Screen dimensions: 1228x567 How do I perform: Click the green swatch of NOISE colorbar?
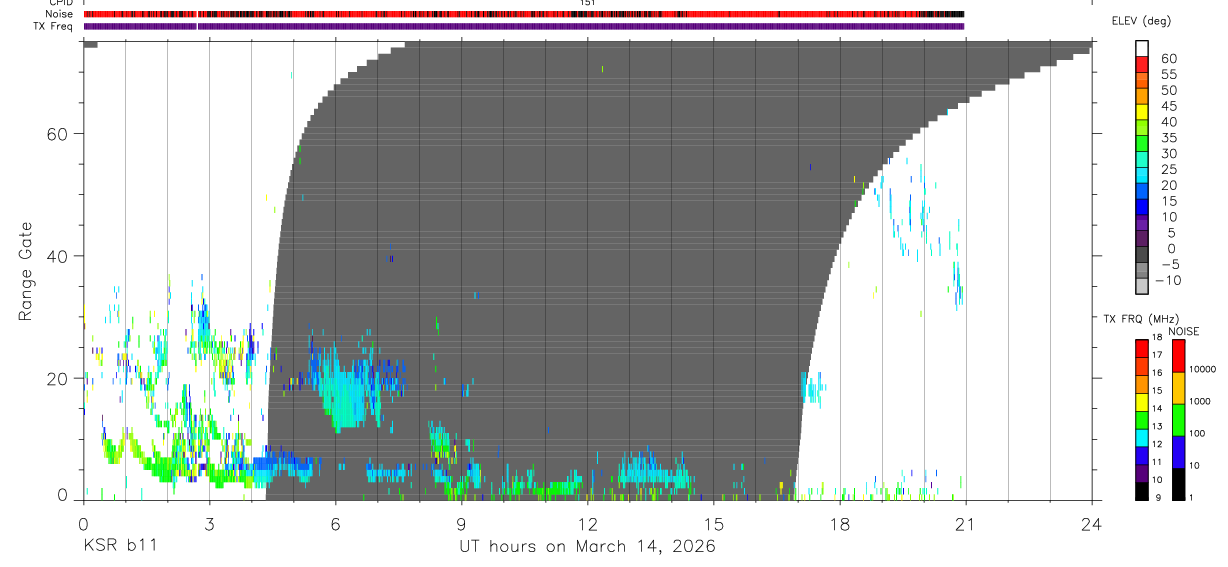(1179, 420)
